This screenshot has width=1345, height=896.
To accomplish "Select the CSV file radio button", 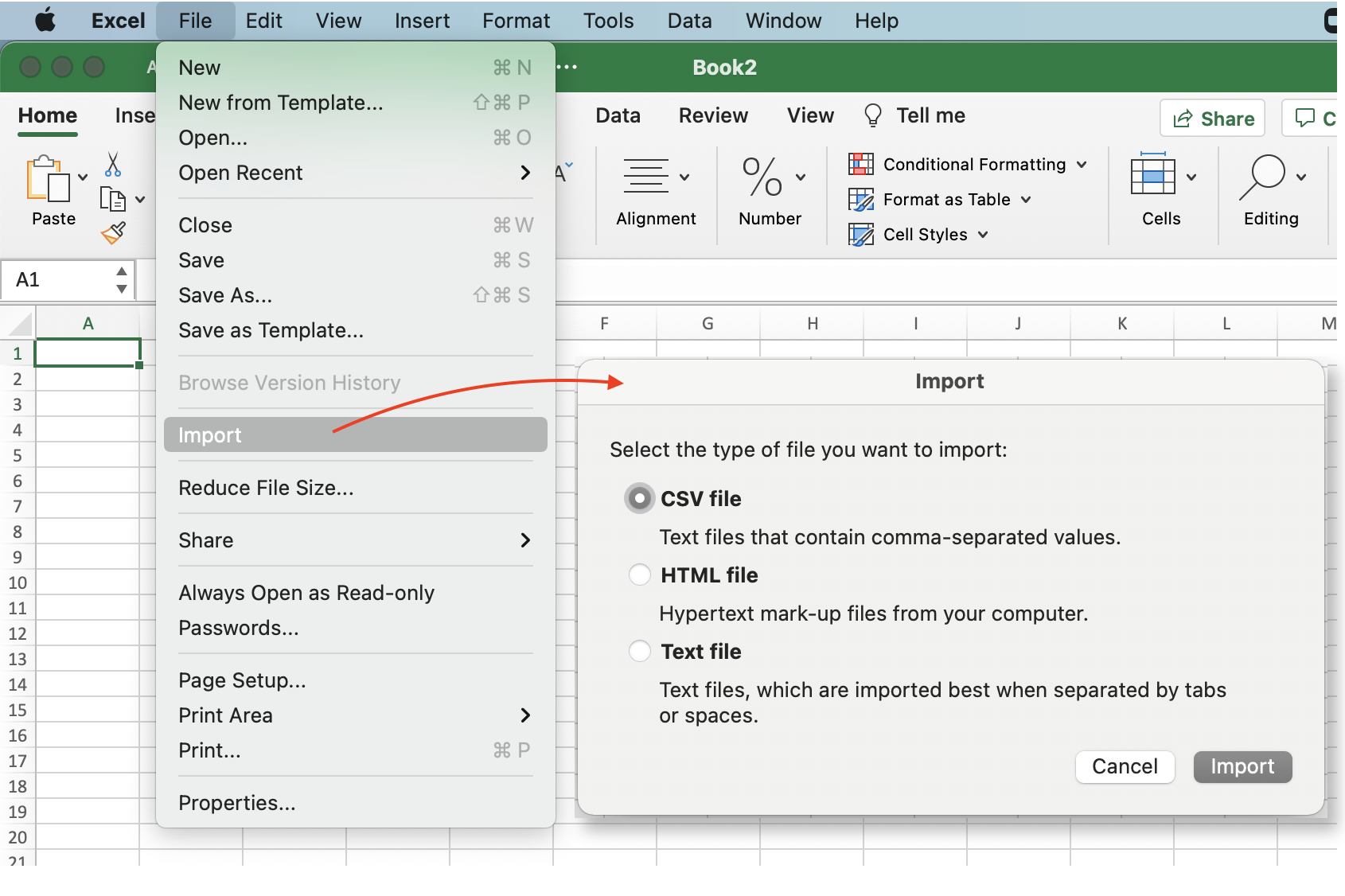I will [639, 499].
